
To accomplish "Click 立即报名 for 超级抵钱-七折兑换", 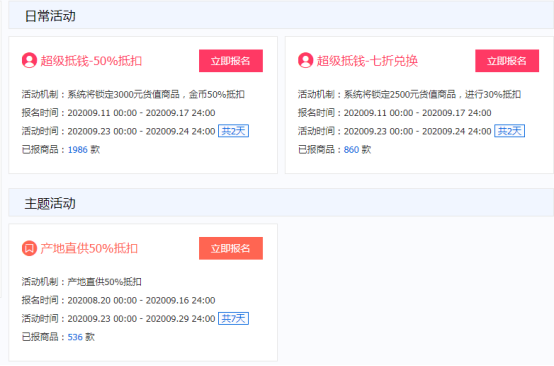I will pyautogui.click(x=507, y=61).
